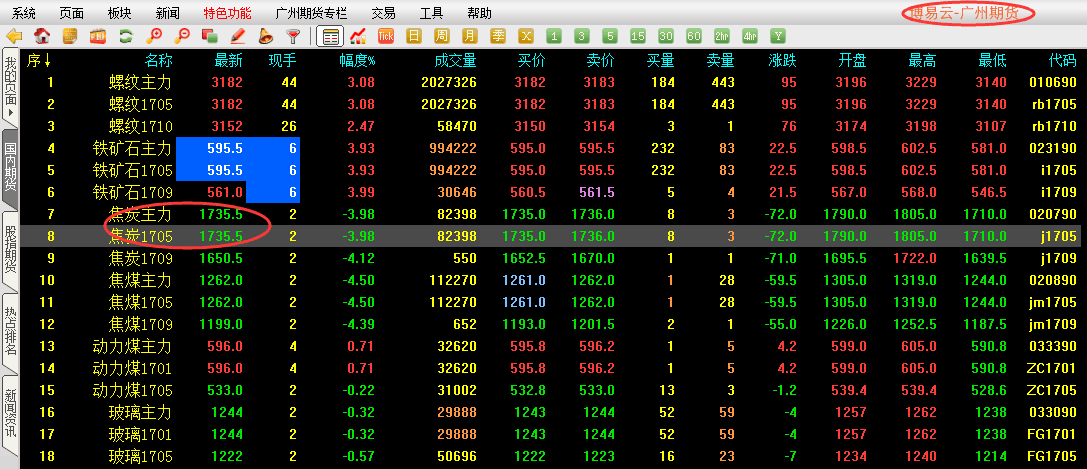
Task: Click the green refresh arrows icon
Action: point(126,36)
